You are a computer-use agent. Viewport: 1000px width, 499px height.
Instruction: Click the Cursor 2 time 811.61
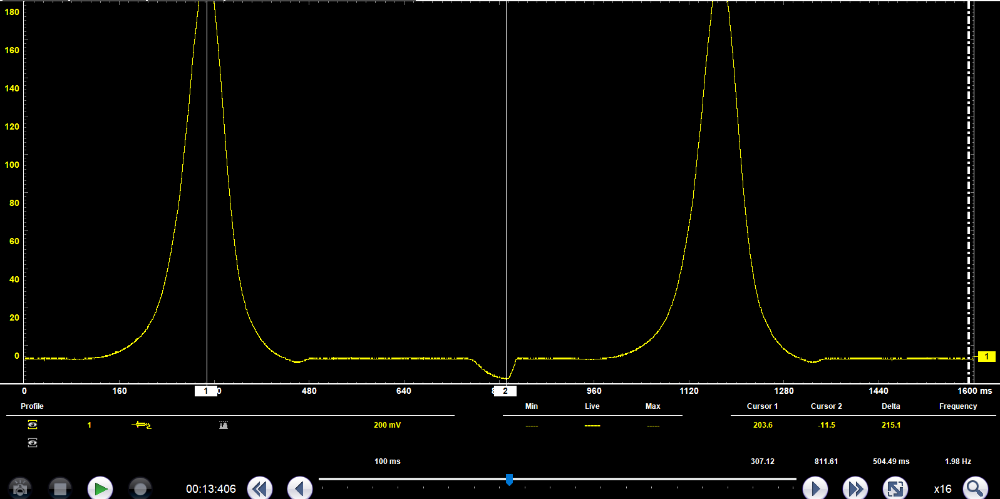coord(827,461)
